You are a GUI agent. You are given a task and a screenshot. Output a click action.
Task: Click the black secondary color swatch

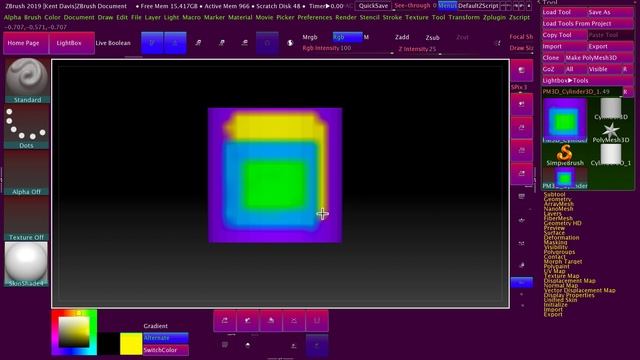click(109, 344)
